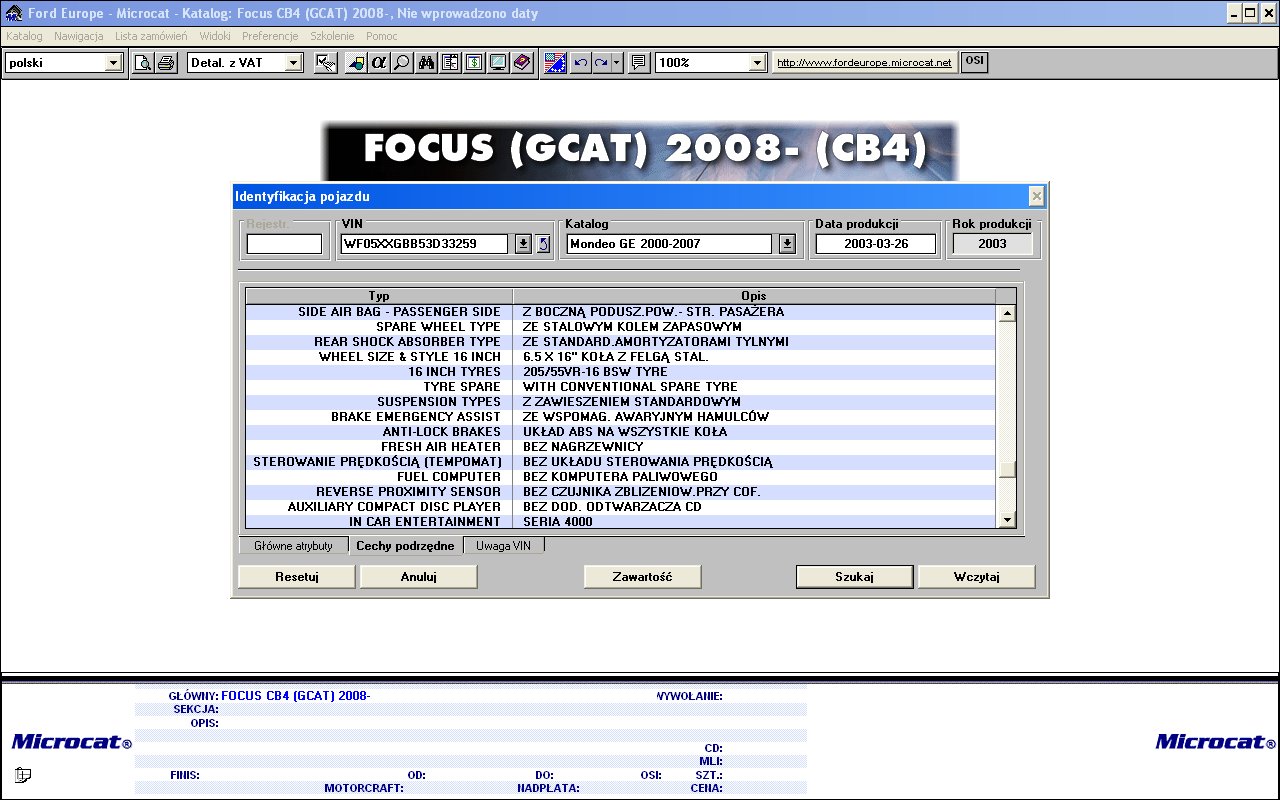Image resolution: width=1280 pixels, height=800 pixels.
Task: Click the colored shapes toolbar icon
Action: [356, 62]
